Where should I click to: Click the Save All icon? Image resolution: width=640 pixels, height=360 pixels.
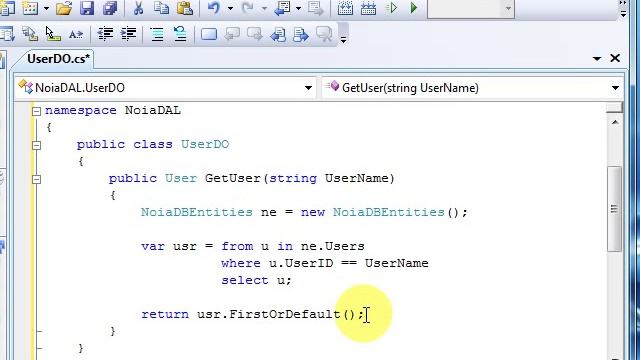pyautogui.click(x=110, y=8)
